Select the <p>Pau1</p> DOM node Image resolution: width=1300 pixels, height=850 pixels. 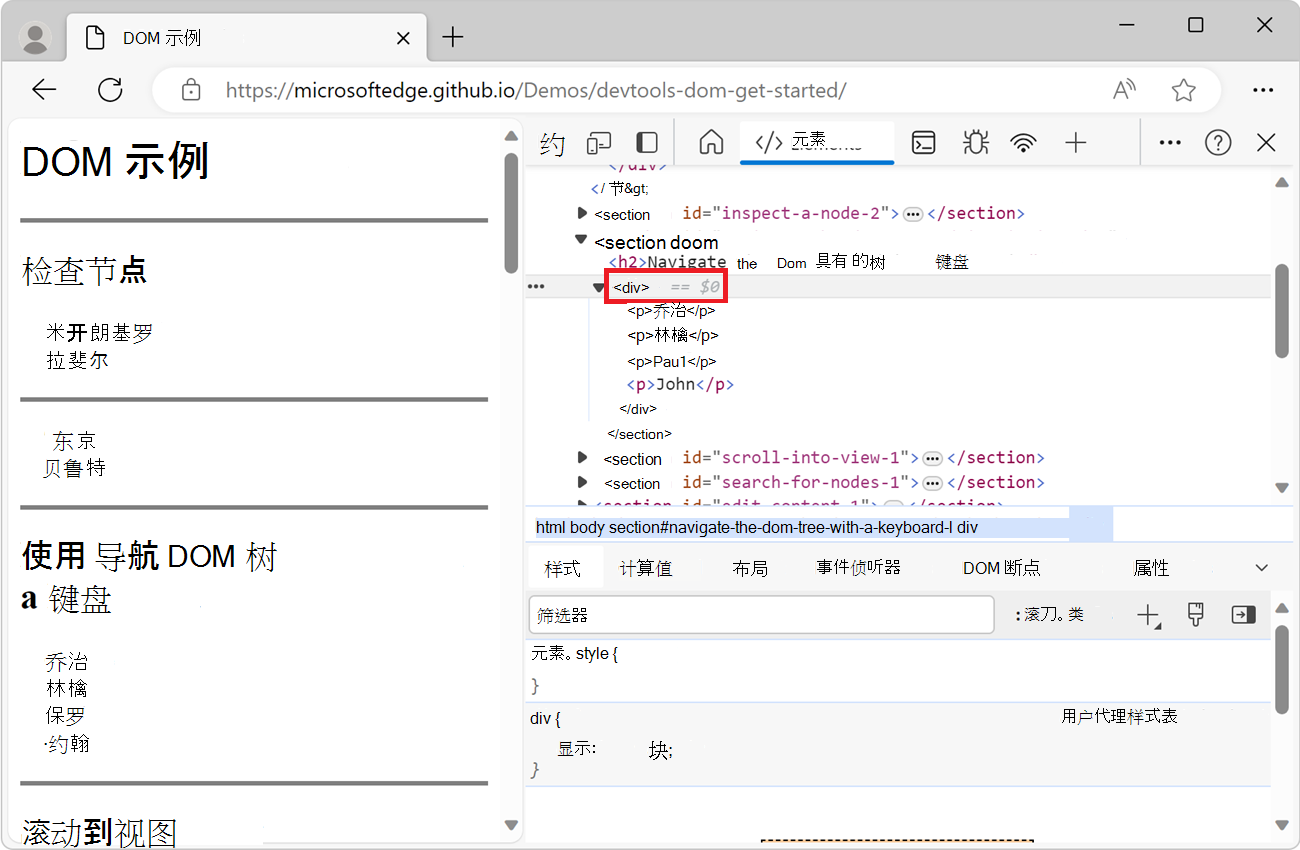[x=672, y=361]
